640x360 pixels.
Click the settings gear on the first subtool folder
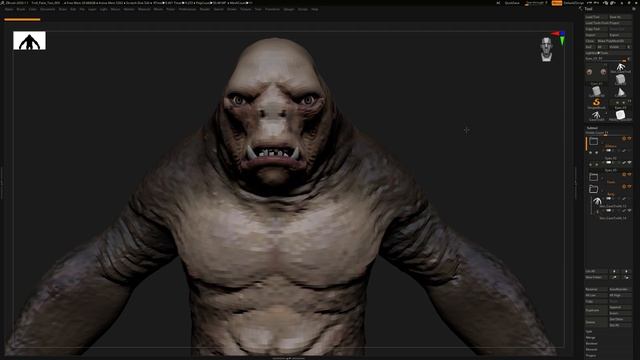624,139
